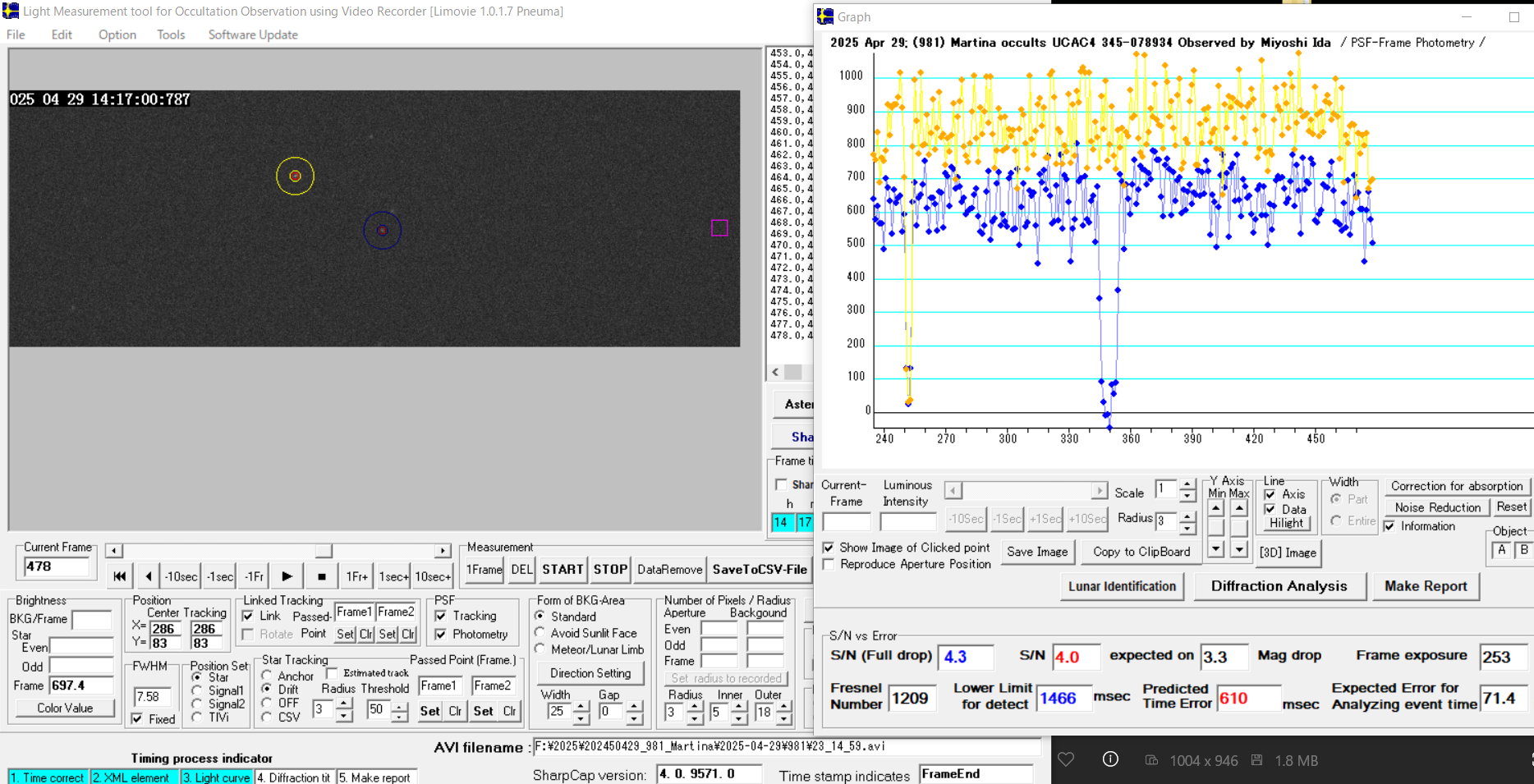Image resolution: width=1534 pixels, height=784 pixels.
Task: Step back one frame using left arrow icon
Action: pyautogui.click(x=148, y=576)
